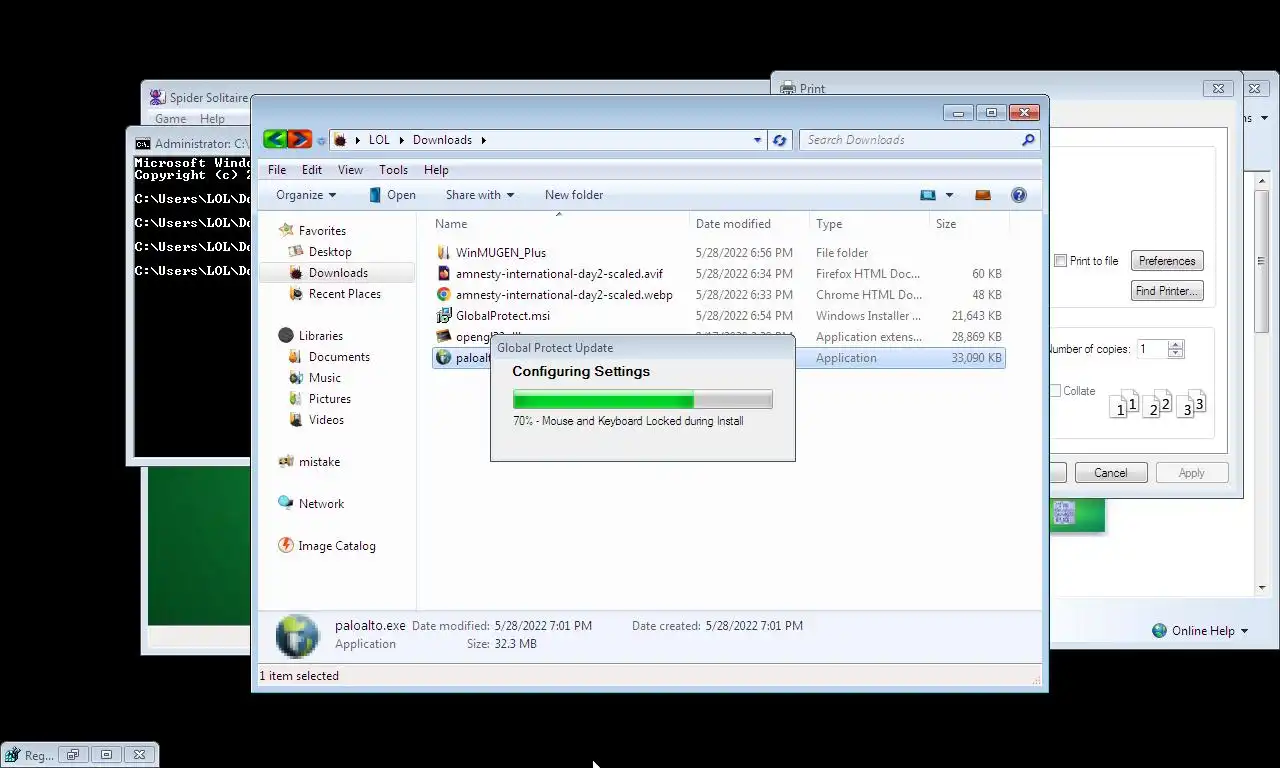Click the Open toolbar button
This screenshot has width=1280, height=768.
(x=392, y=195)
